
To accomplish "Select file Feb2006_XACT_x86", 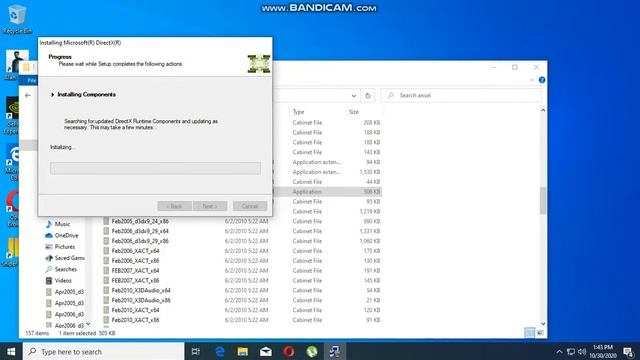I will (135, 260).
